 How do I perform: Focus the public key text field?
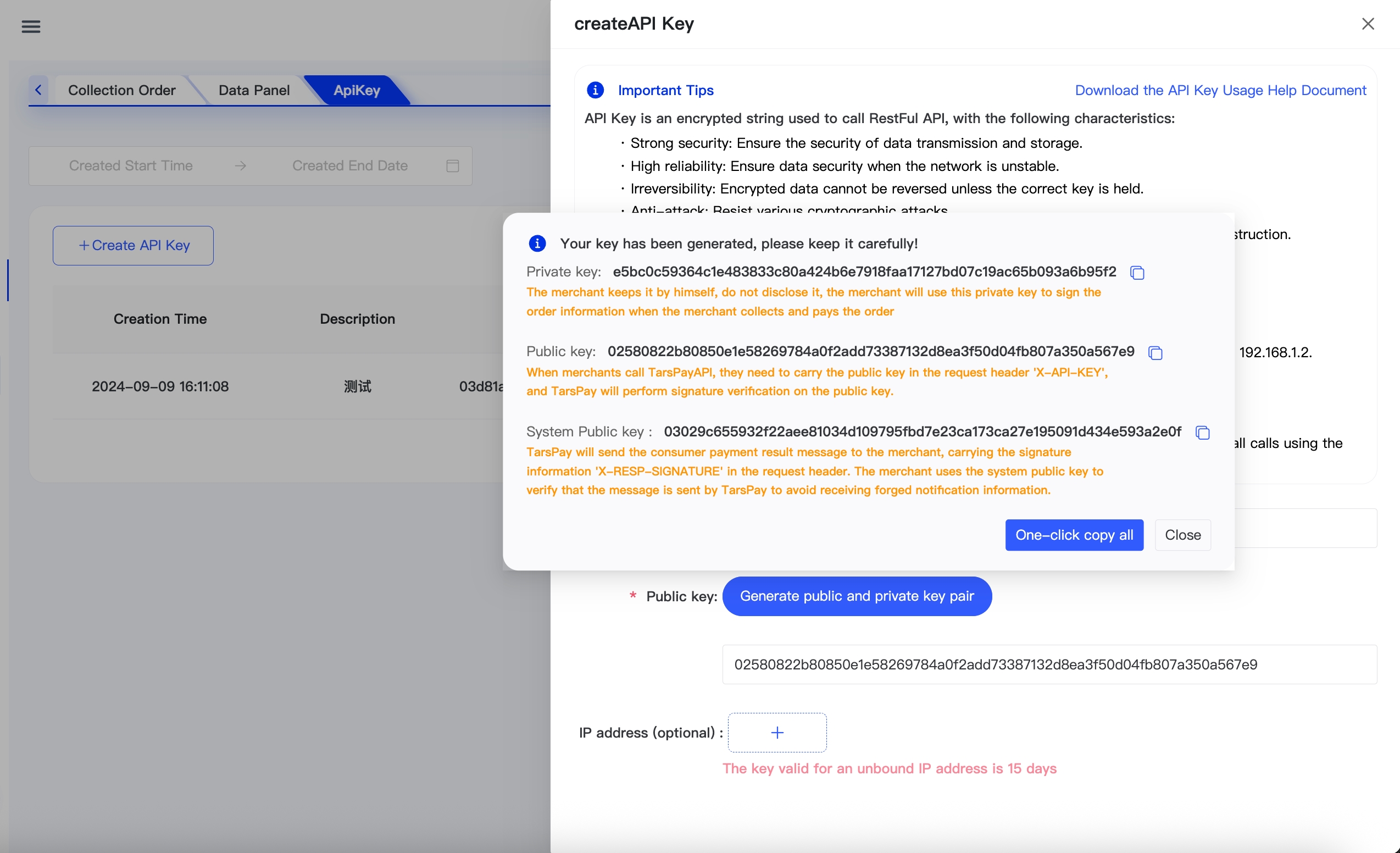pyautogui.click(x=1049, y=664)
